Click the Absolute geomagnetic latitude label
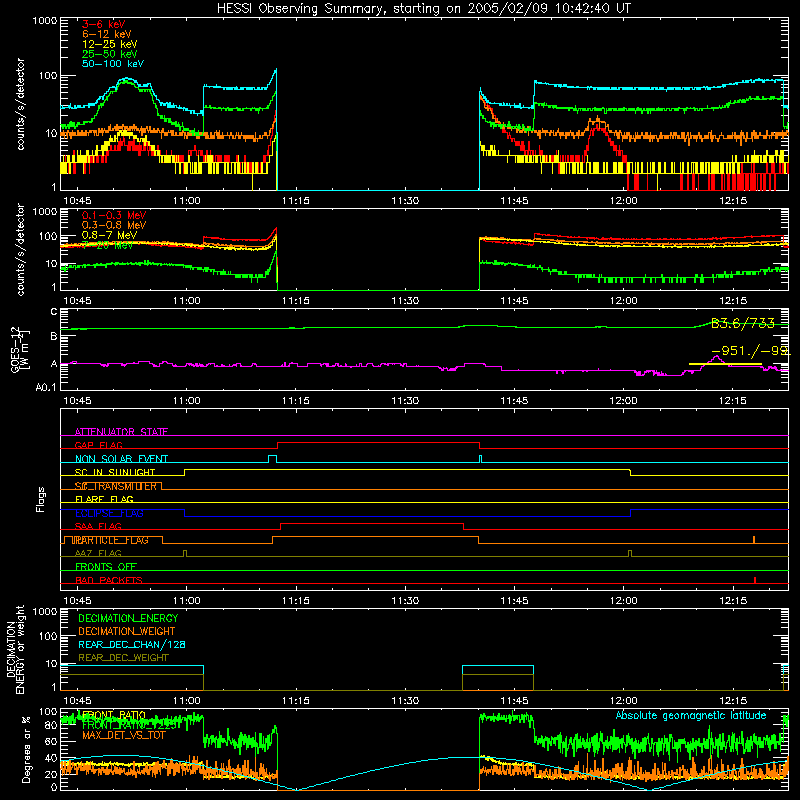 [691, 715]
